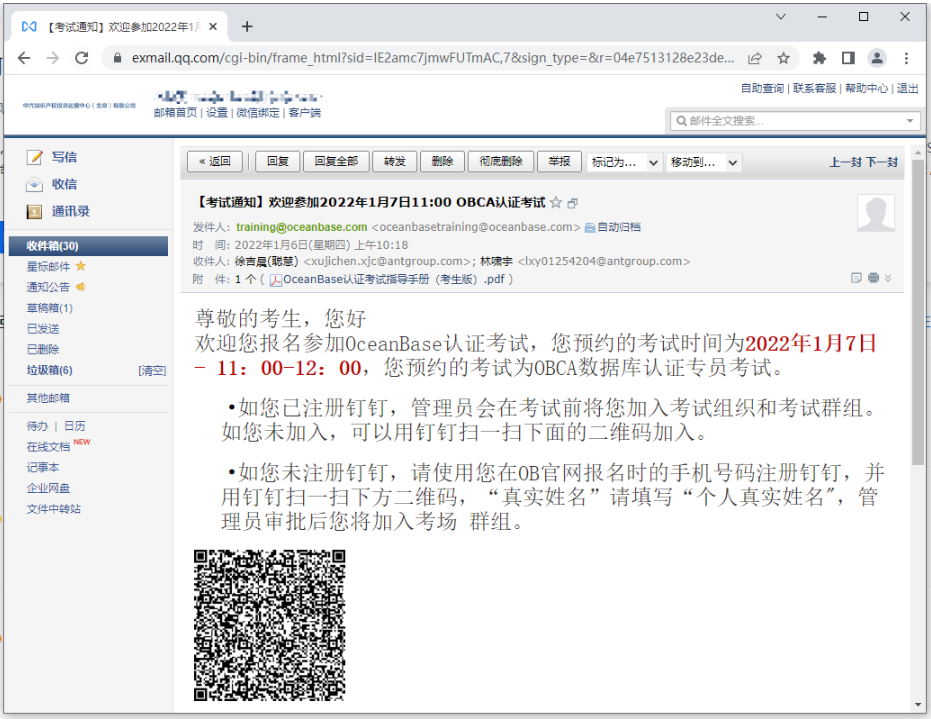The width and height of the screenshot is (931, 719).
Task: Click the 删除 delete button
Action: coord(442,161)
